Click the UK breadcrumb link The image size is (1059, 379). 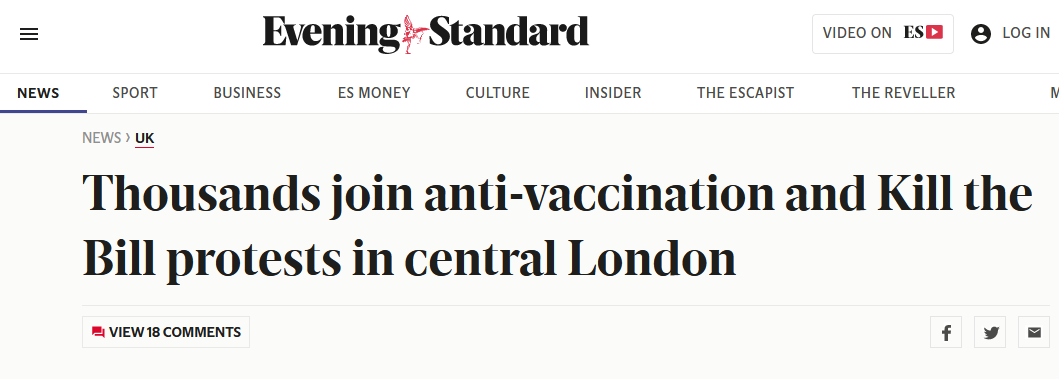tap(145, 138)
